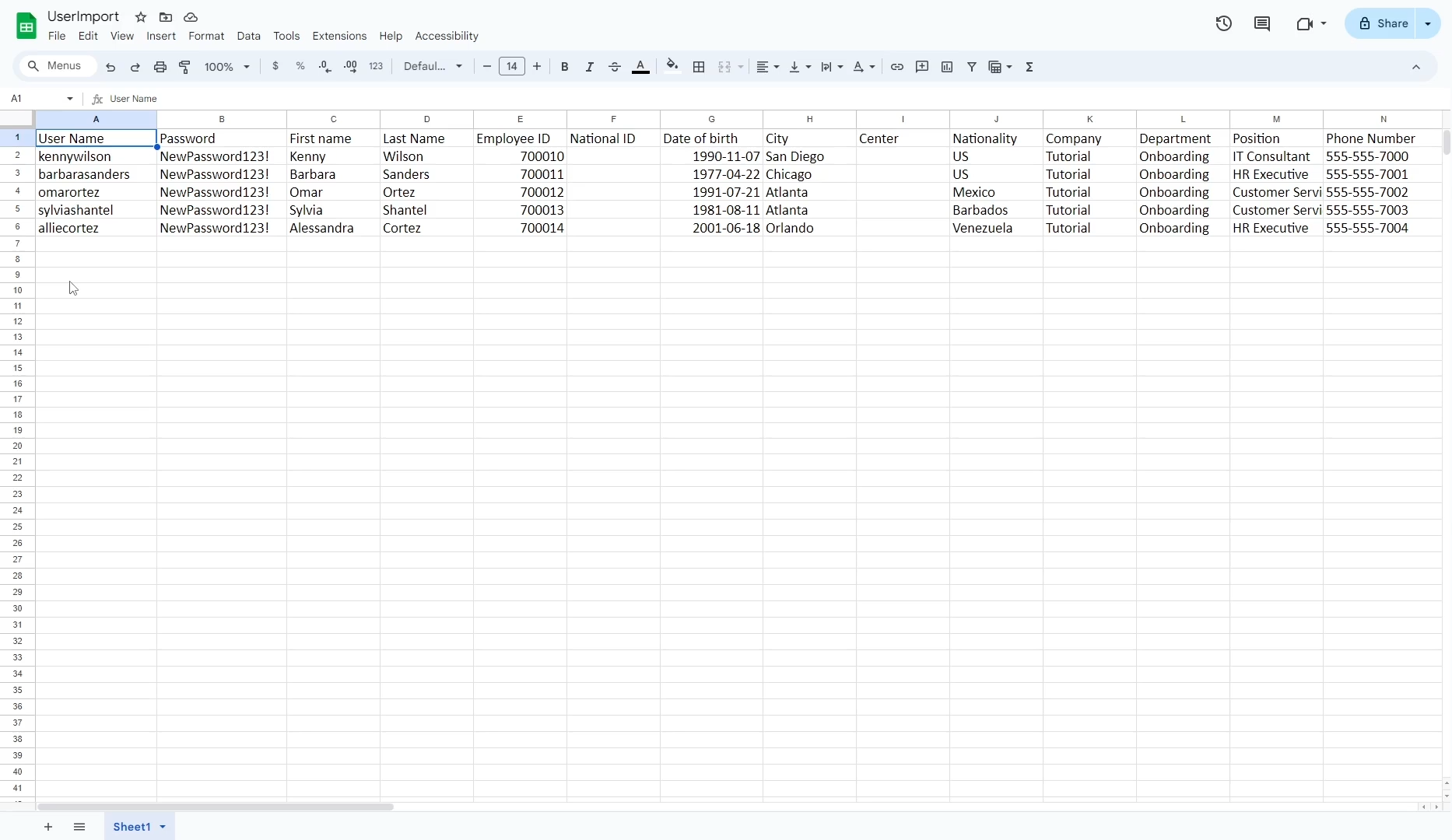Open version history clock icon
Viewport: 1452px width, 840px height.
(1224, 24)
